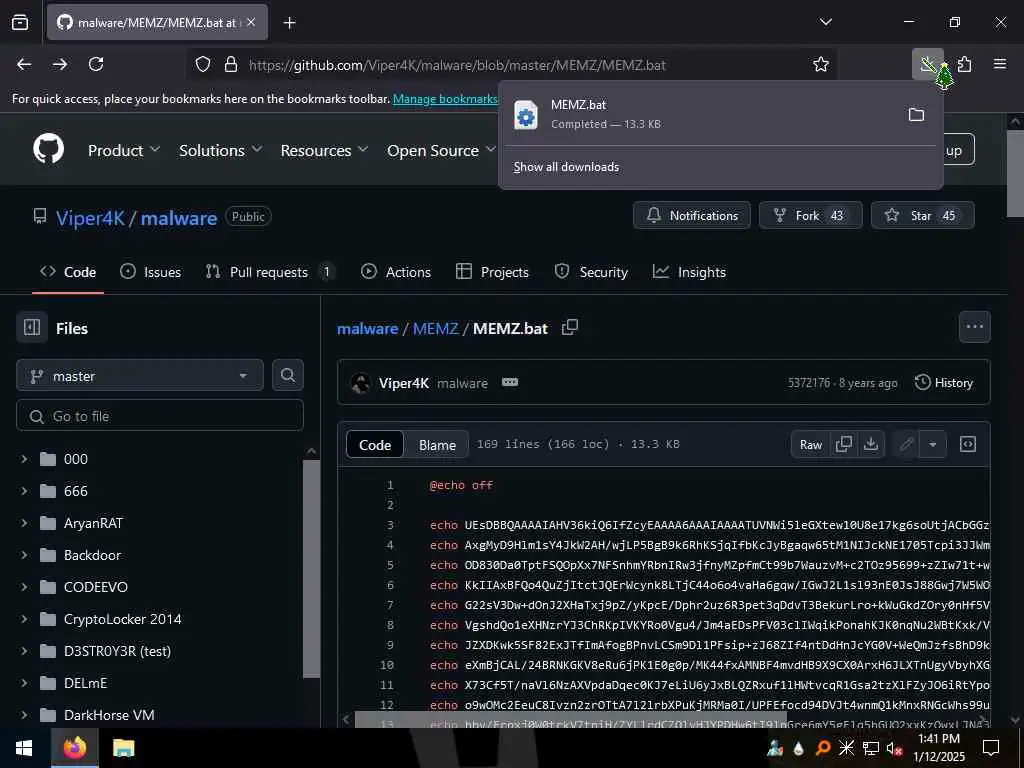Viewport: 1024px width, 768px height.
Task: Open more file actions ellipsis button
Action: point(974,327)
